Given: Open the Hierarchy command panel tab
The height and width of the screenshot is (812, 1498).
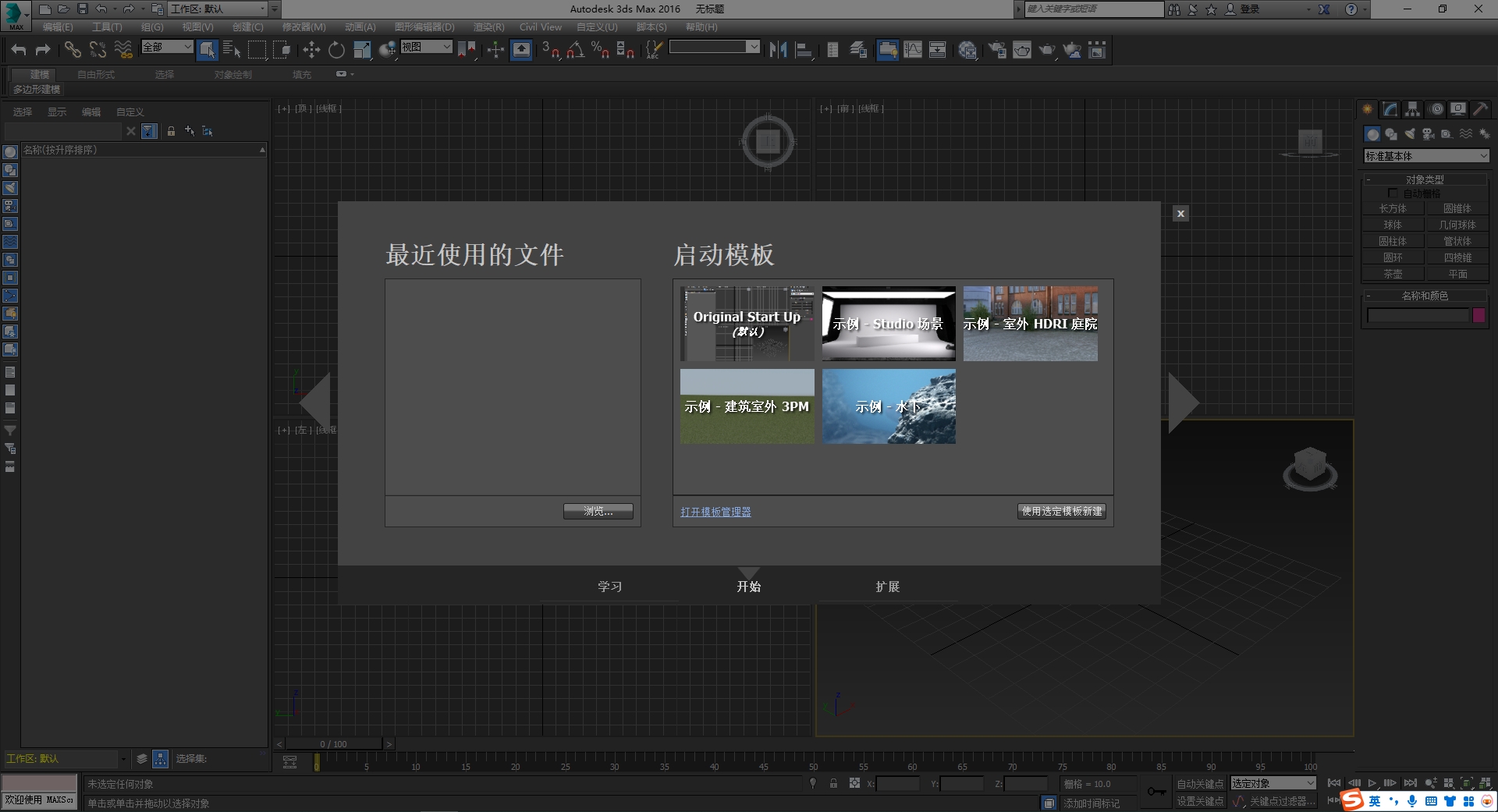Looking at the screenshot, I should (x=1413, y=109).
